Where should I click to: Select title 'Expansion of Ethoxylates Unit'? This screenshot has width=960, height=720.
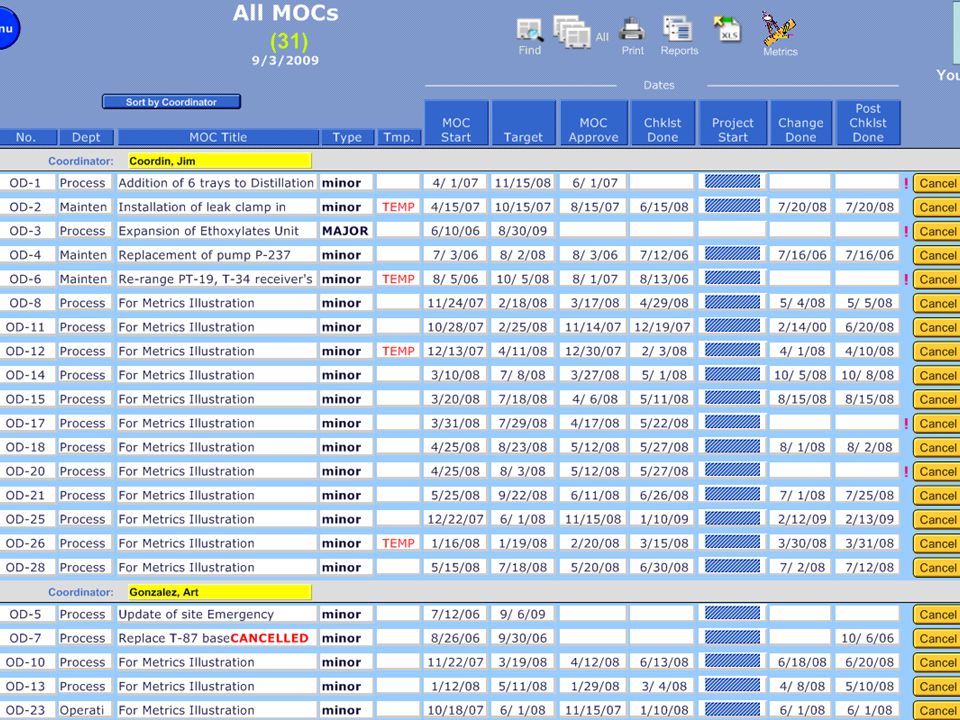[x=208, y=231]
